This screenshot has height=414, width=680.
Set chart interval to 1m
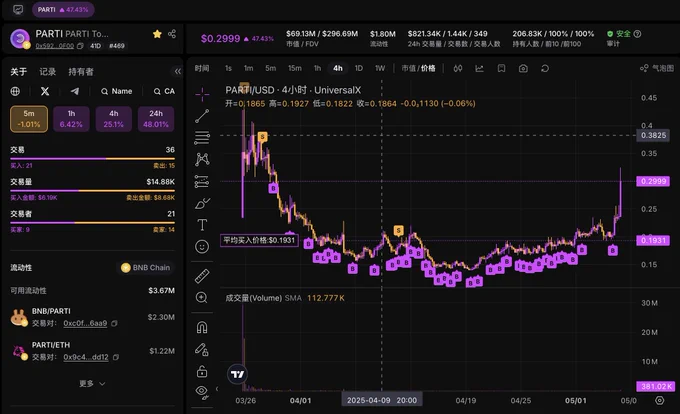coord(248,68)
